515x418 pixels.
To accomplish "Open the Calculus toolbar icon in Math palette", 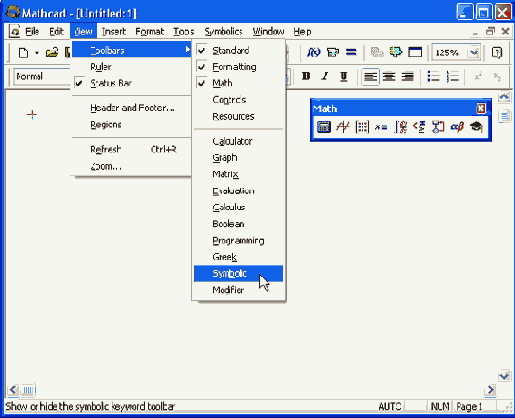I will [x=400, y=127].
